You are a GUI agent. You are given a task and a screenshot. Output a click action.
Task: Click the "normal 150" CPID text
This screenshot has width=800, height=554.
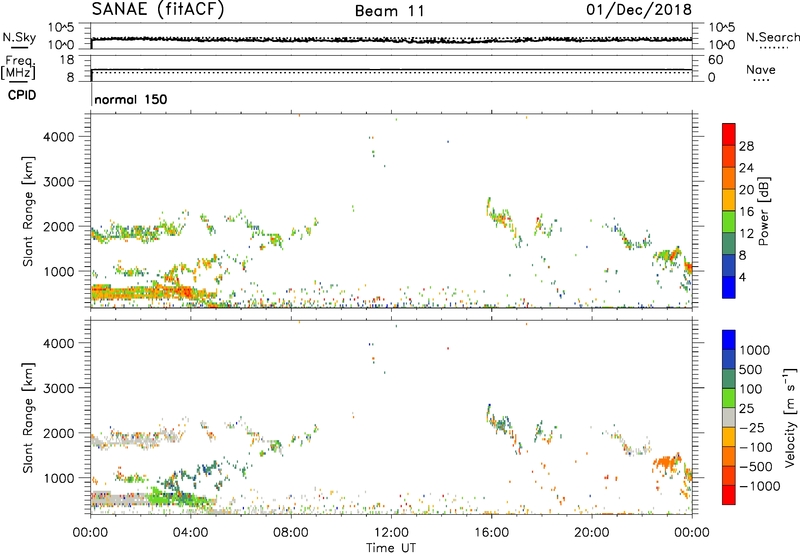tap(131, 99)
